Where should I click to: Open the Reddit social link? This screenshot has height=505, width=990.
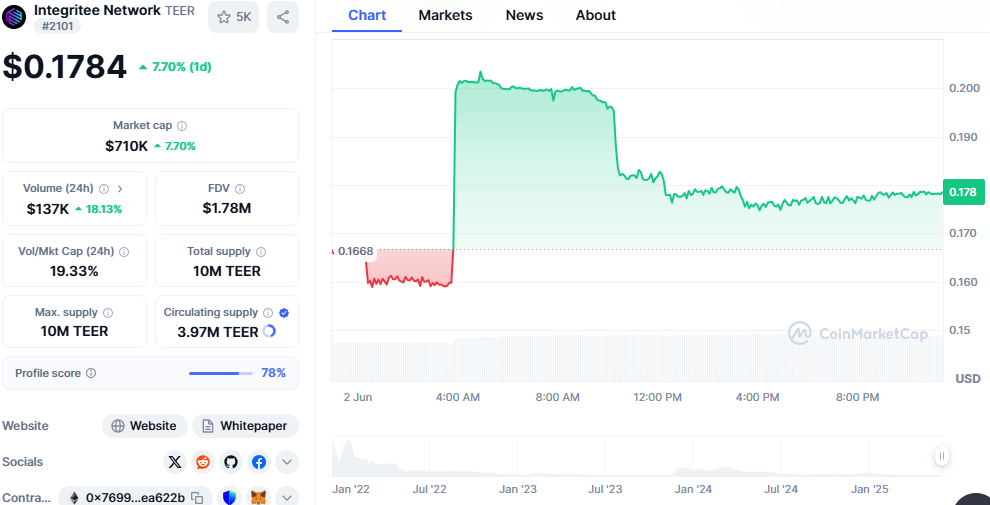[204, 462]
